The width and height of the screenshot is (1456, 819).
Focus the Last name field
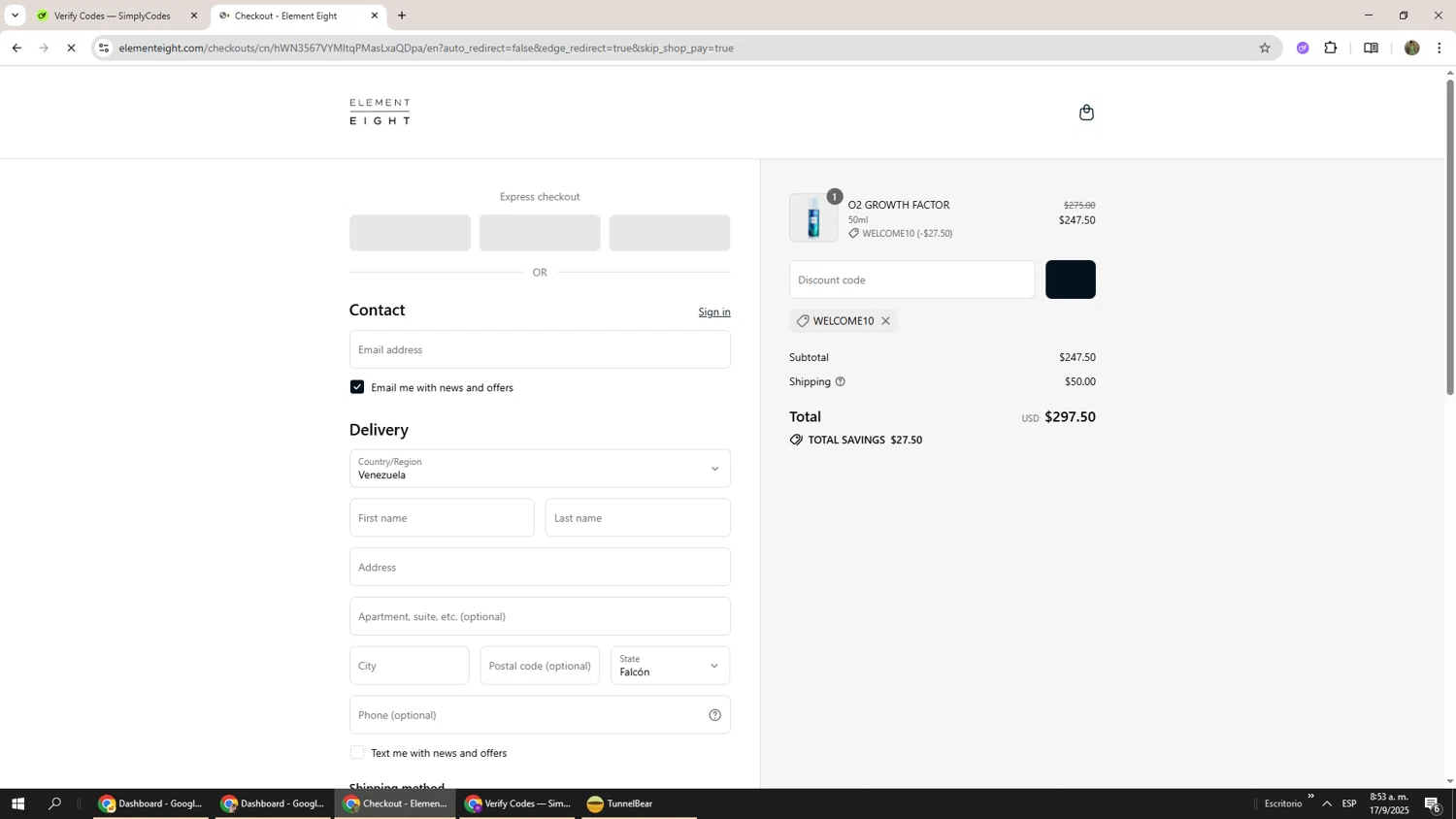638,518
